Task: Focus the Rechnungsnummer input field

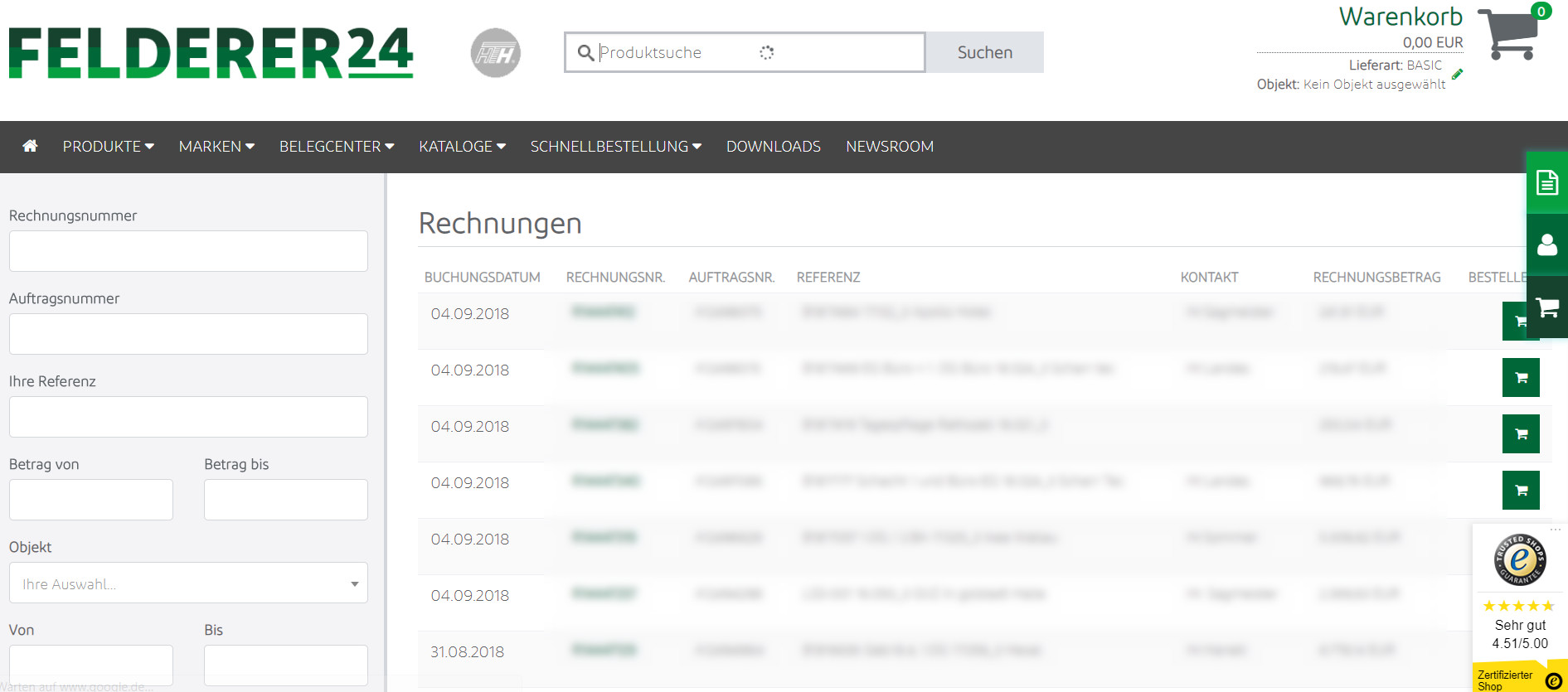Action: tap(188, 251)
